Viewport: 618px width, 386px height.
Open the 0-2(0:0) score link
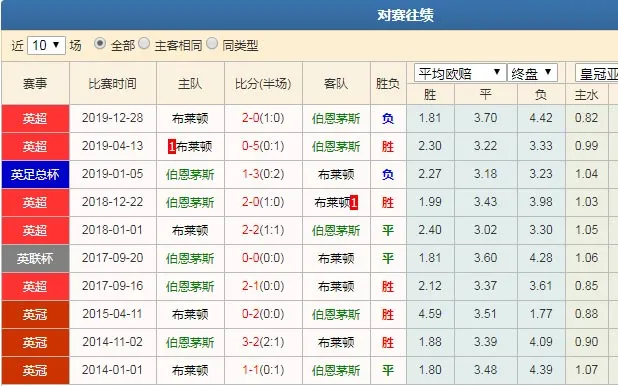[x=263, y=314]
